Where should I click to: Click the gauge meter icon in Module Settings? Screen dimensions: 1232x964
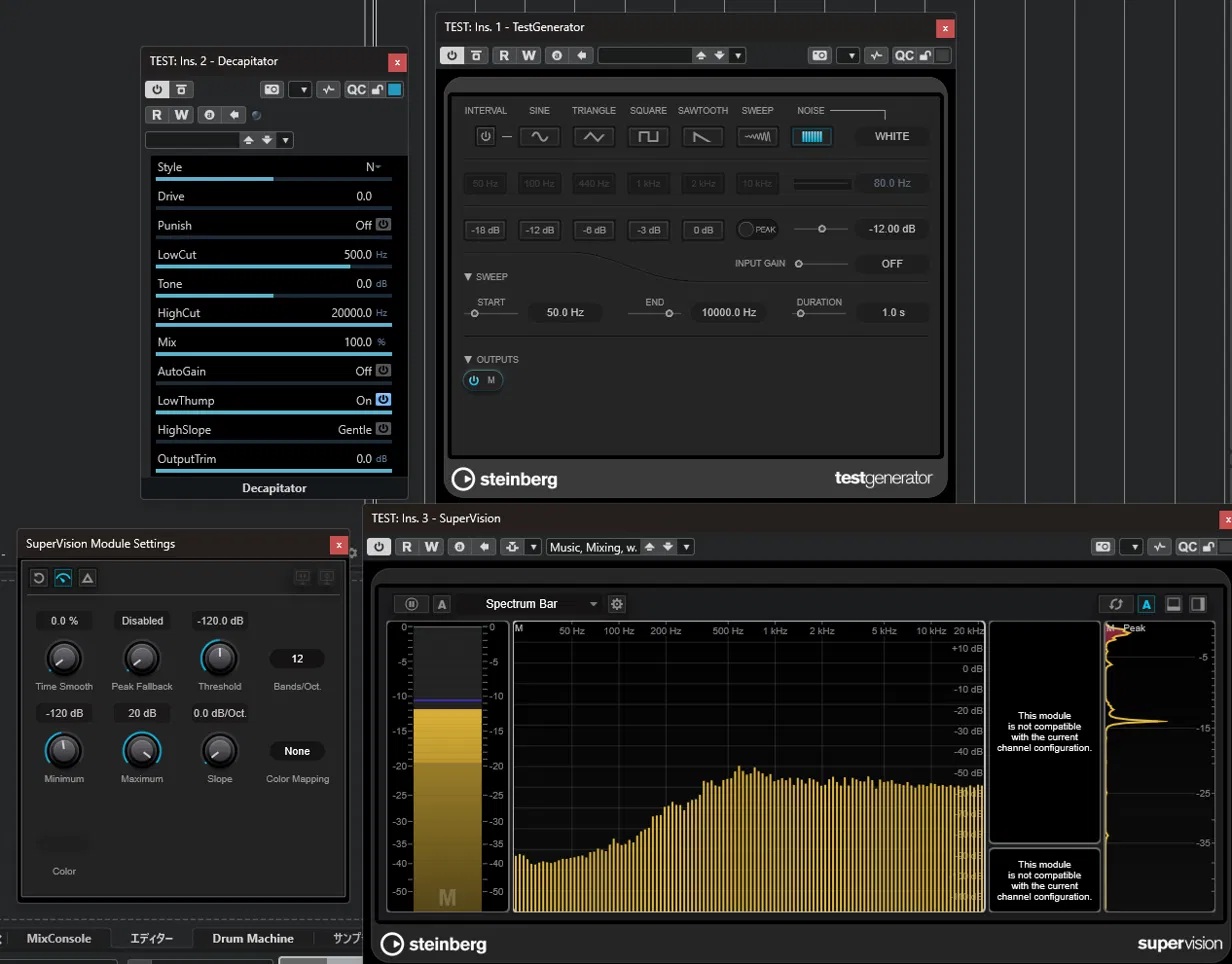pyautogui.click(x=63, y=578)
